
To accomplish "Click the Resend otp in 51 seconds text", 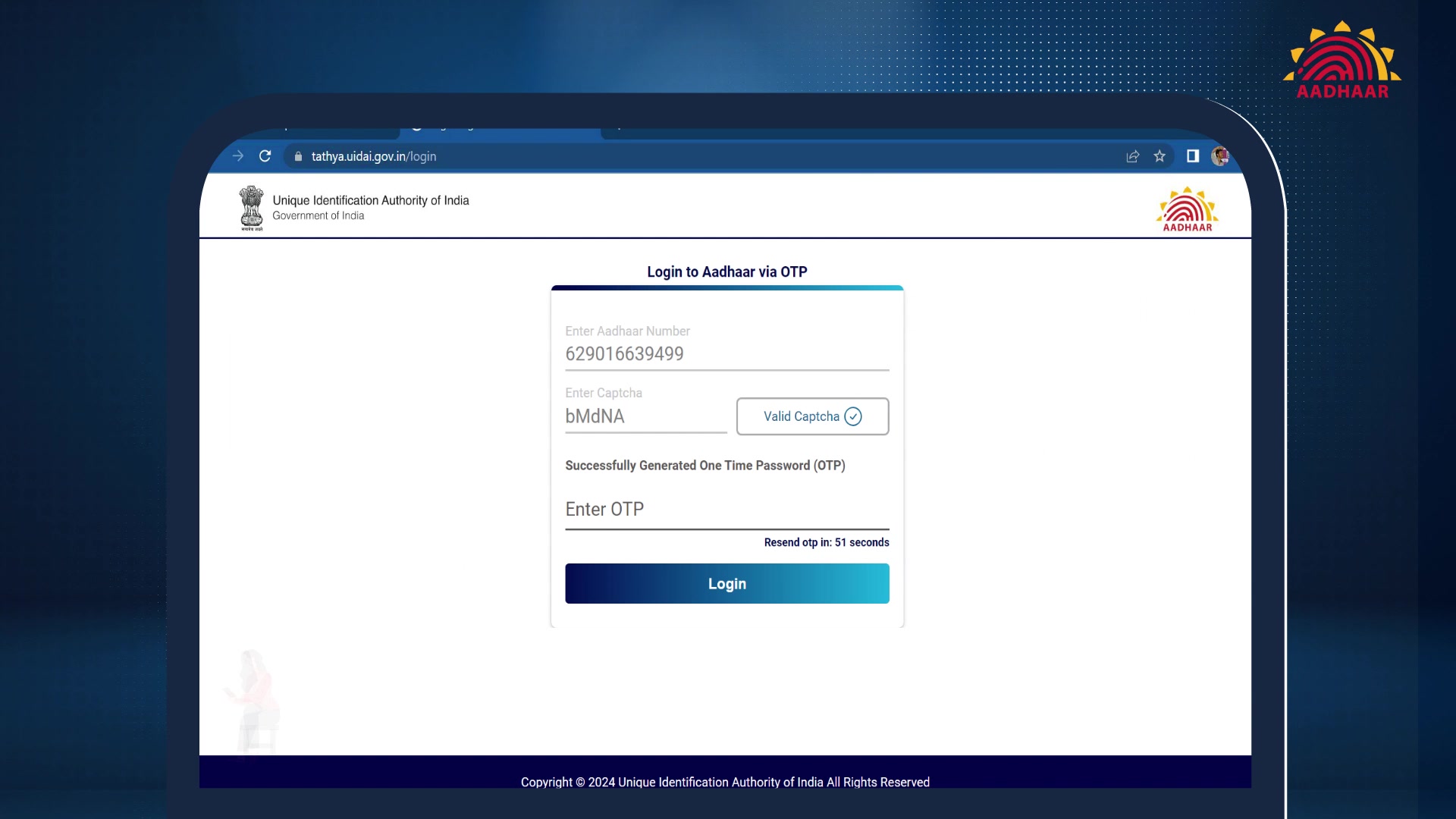I will click(x=827, y=542).
